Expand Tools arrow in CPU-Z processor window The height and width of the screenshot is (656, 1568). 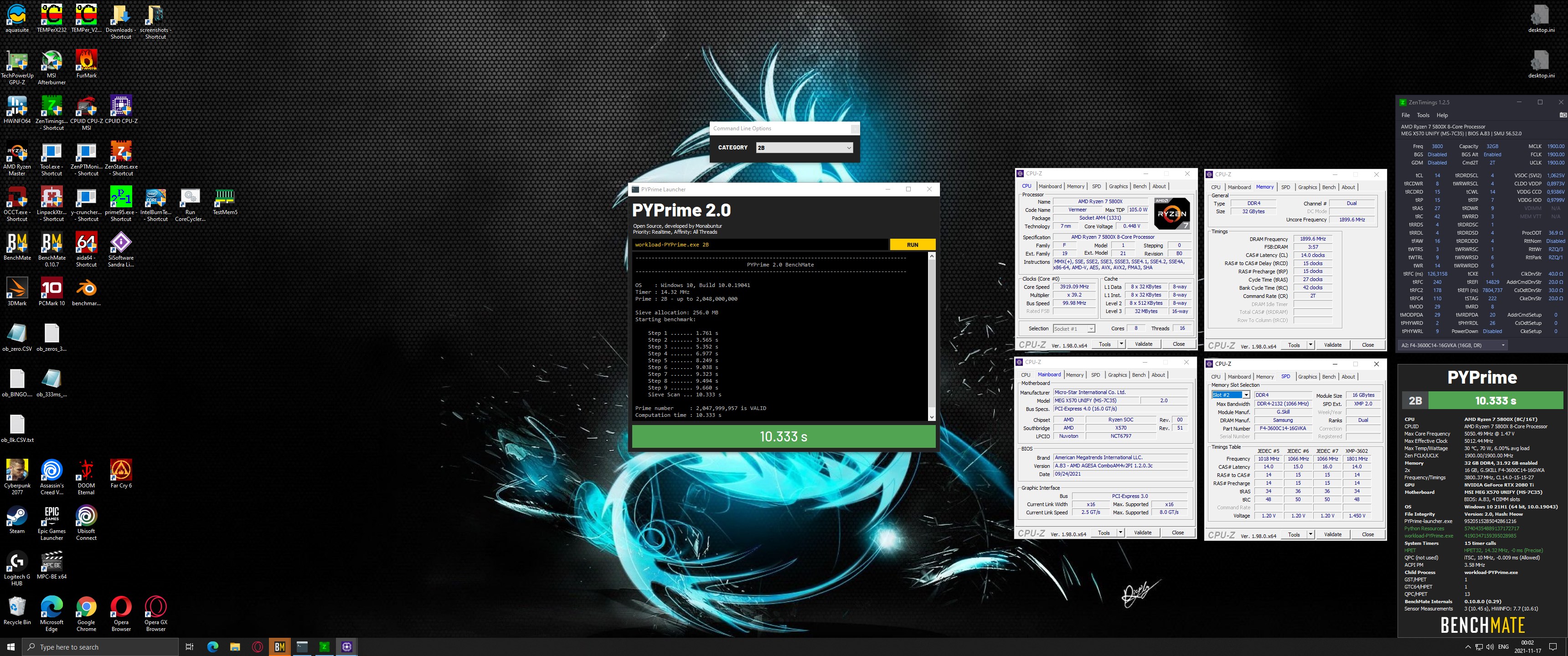tap(1121, 344)
